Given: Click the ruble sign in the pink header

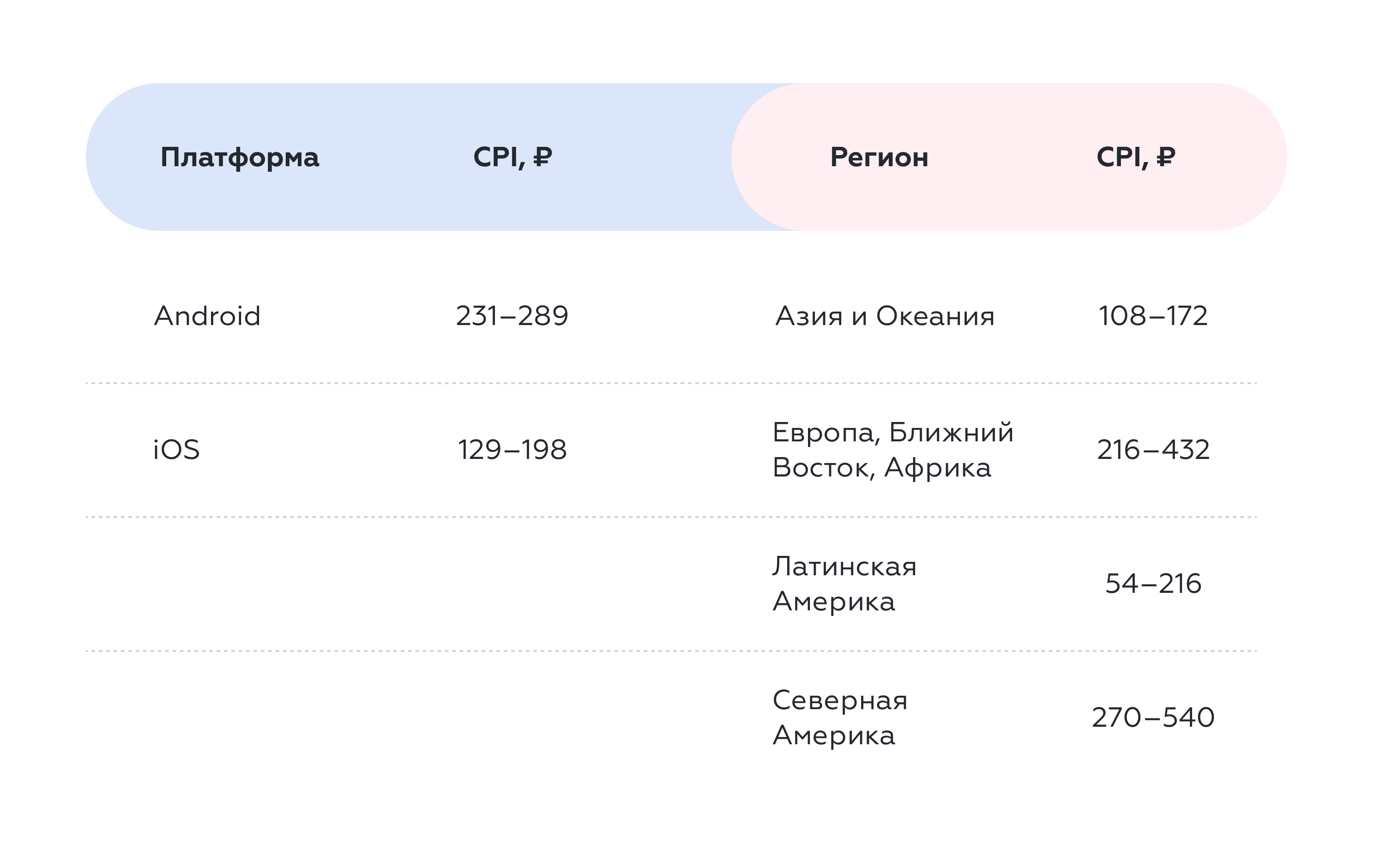Looking at the screenshot, I should [1166, 157].
